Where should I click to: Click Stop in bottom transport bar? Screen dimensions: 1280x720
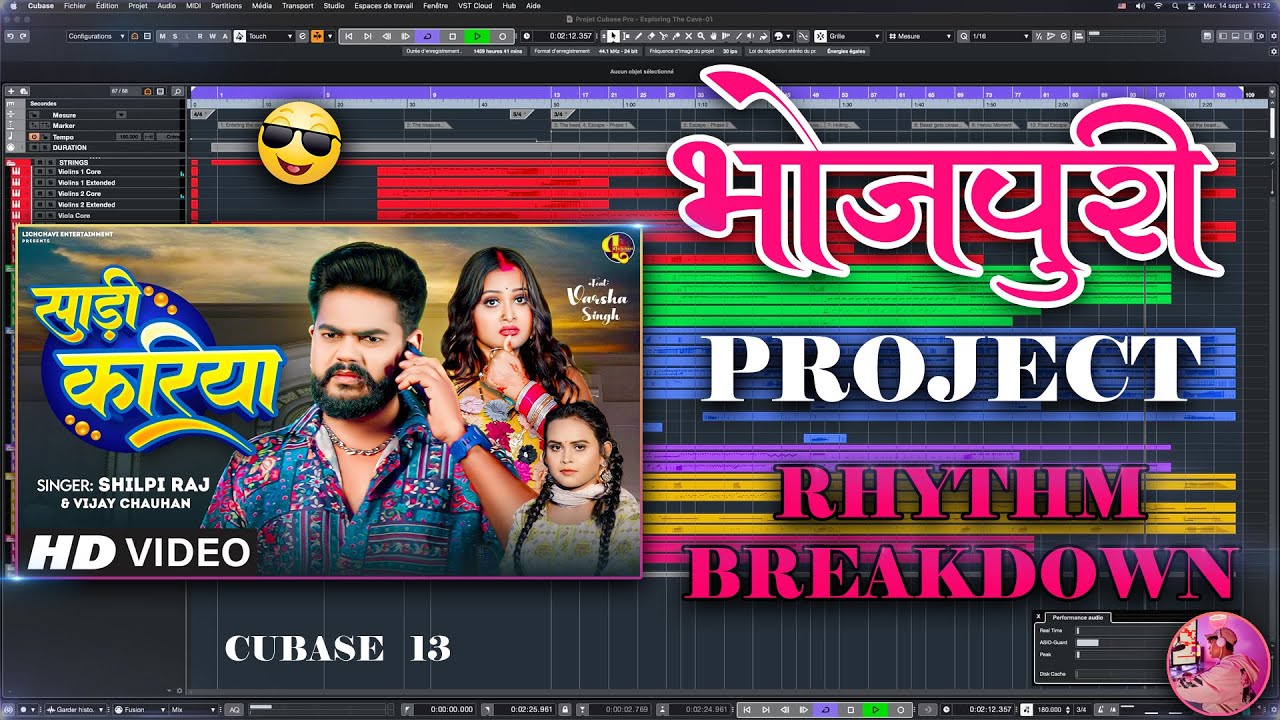(851, 710)
